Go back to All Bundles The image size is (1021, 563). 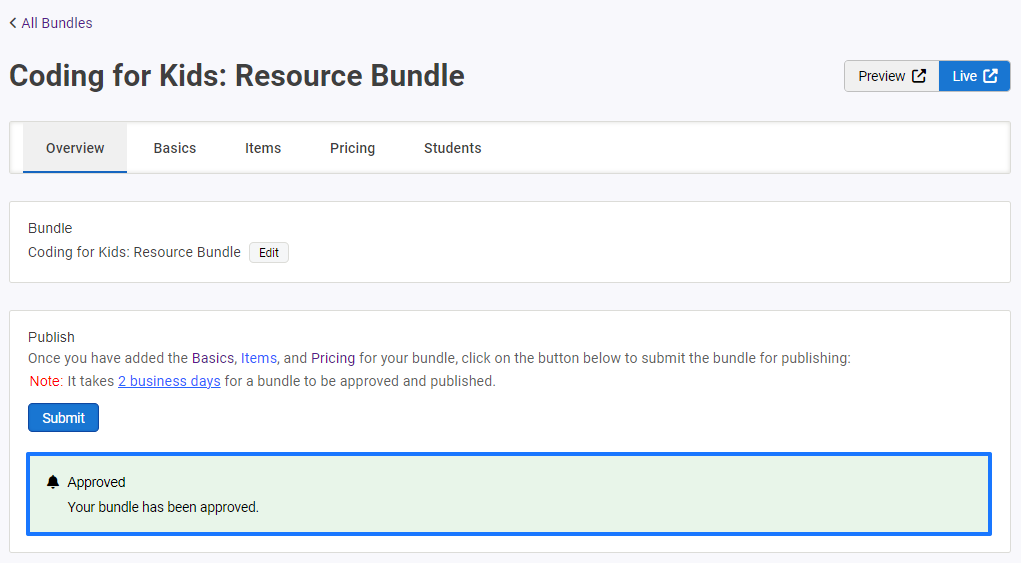click(57, 23)
